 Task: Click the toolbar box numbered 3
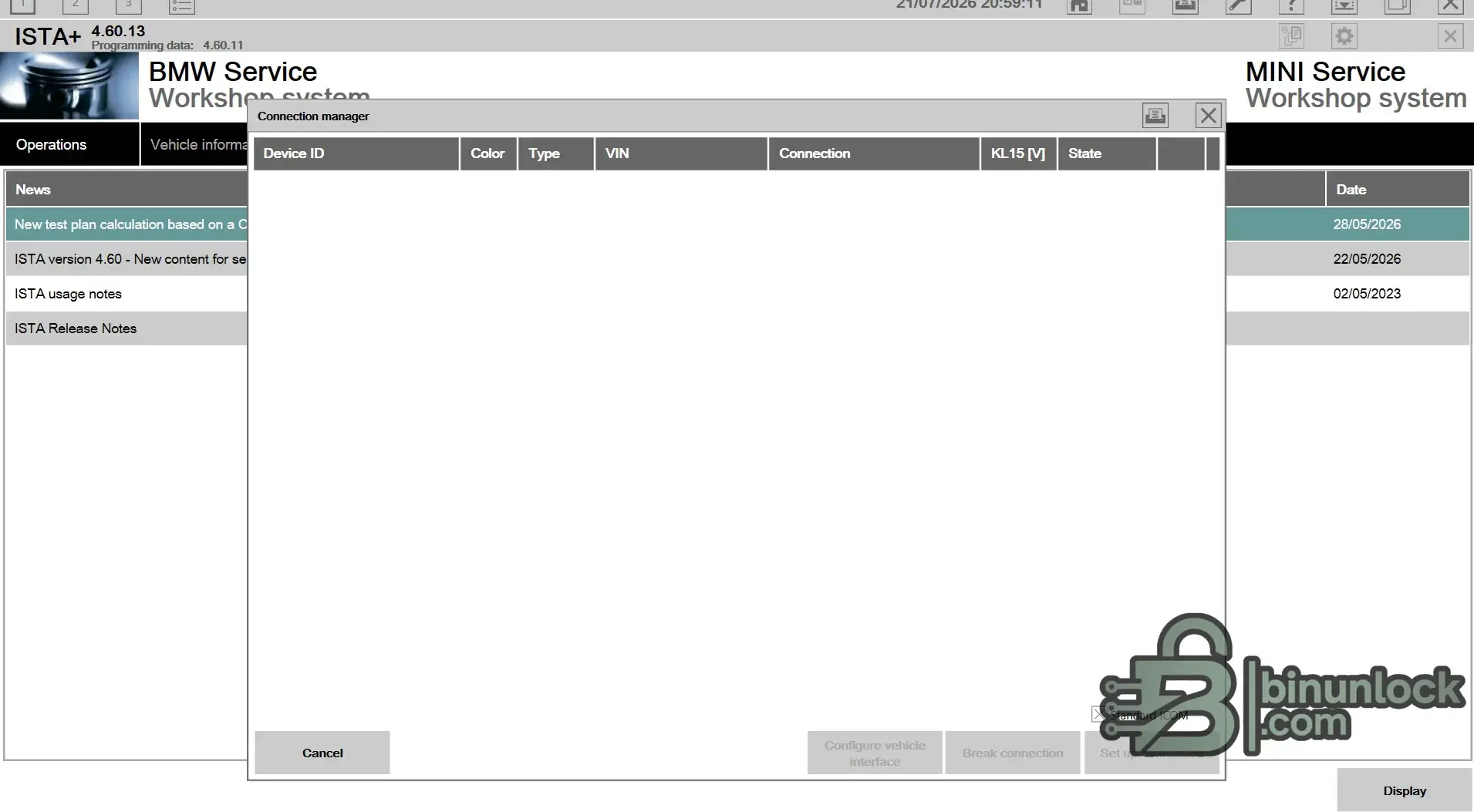click(x=128, y=6)
